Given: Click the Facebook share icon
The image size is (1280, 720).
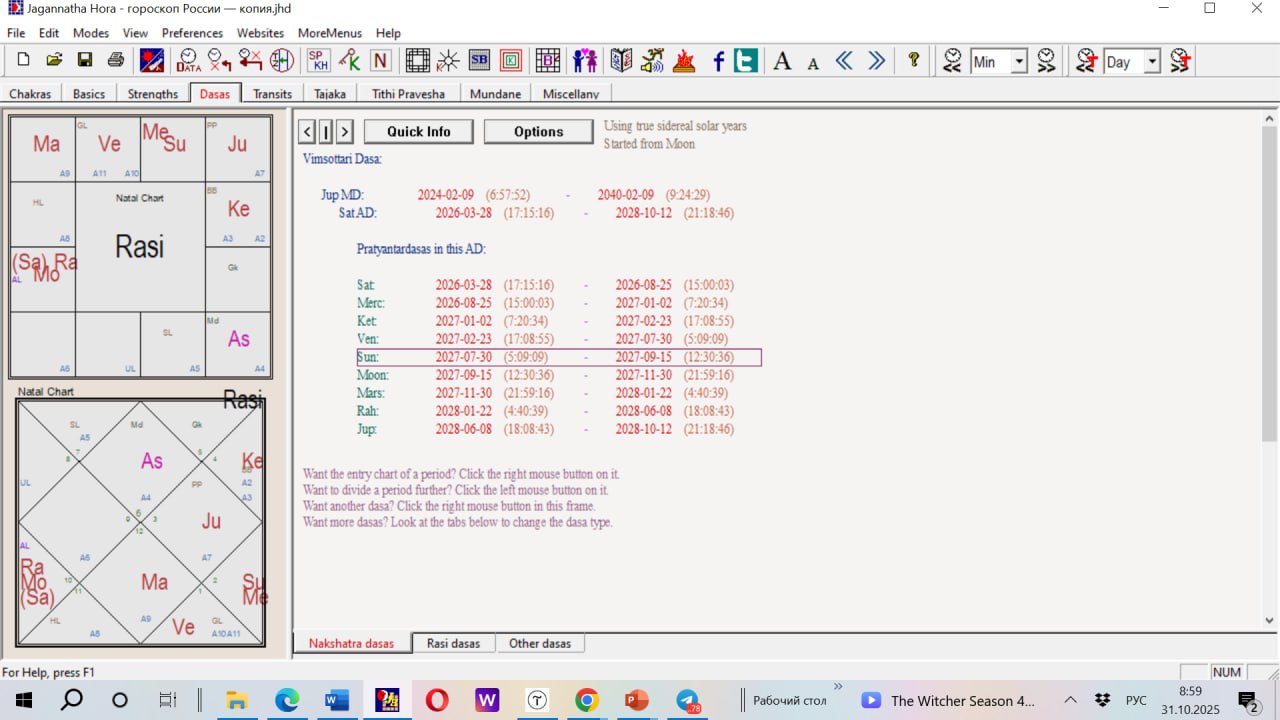Looking at the screenshot, I should (x=718, y=61).
